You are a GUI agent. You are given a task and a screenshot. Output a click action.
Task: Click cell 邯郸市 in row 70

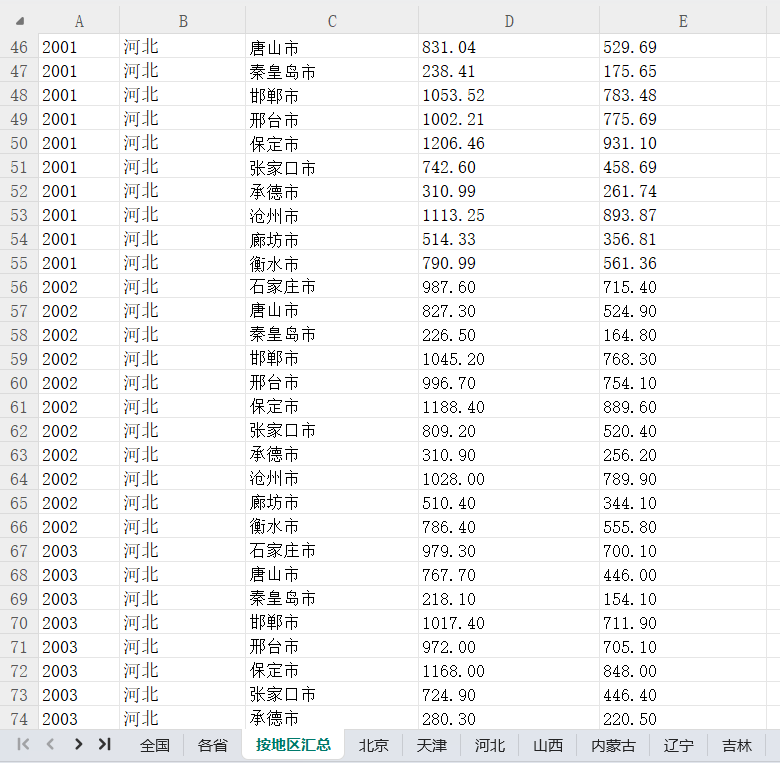point(332,622)
